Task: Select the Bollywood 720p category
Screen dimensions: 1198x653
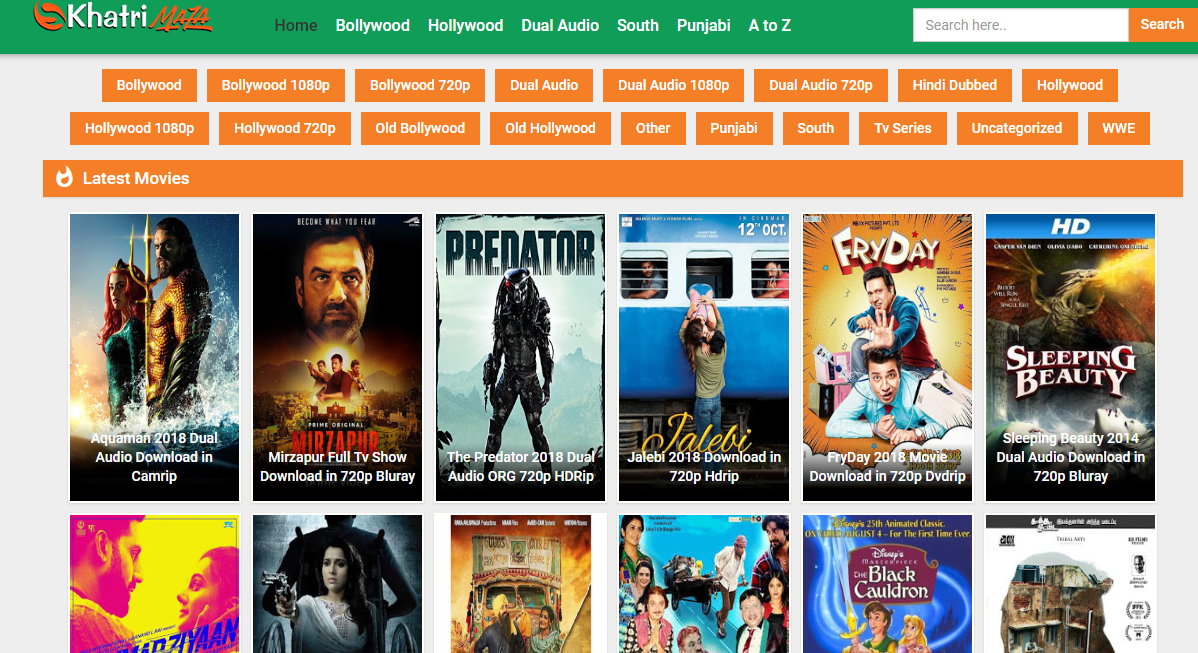Action: pyautogui.click(x=419, y=85)
